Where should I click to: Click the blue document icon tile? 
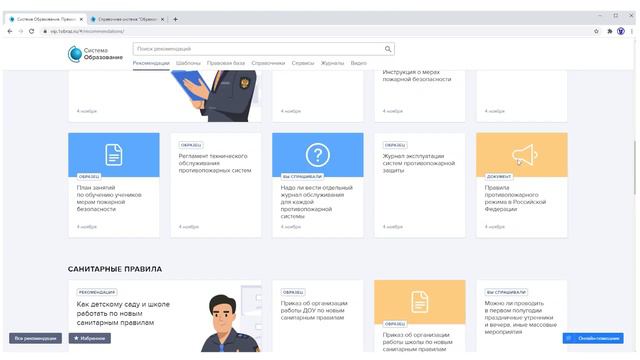tap(114, 155)
